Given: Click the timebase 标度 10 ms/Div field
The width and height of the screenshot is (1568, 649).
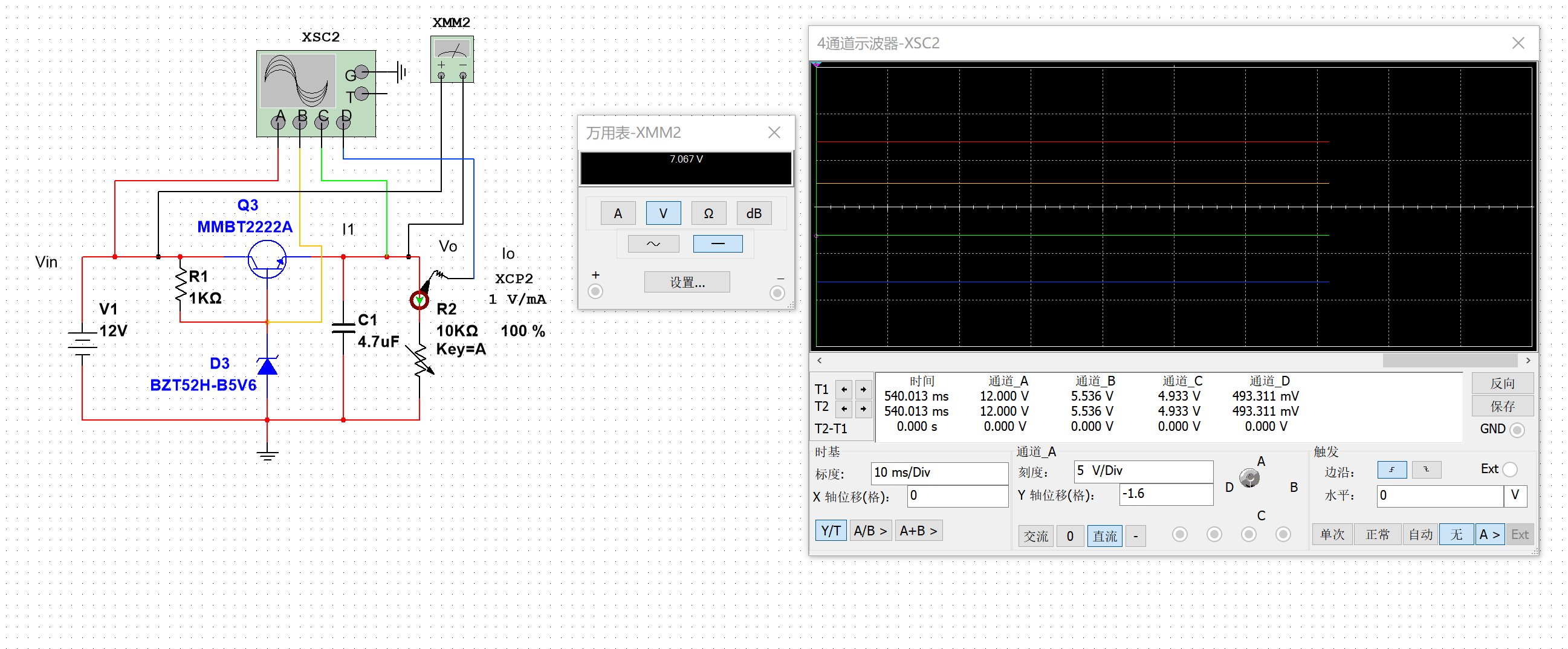Looking at the screenshot, I should [939, 473].
